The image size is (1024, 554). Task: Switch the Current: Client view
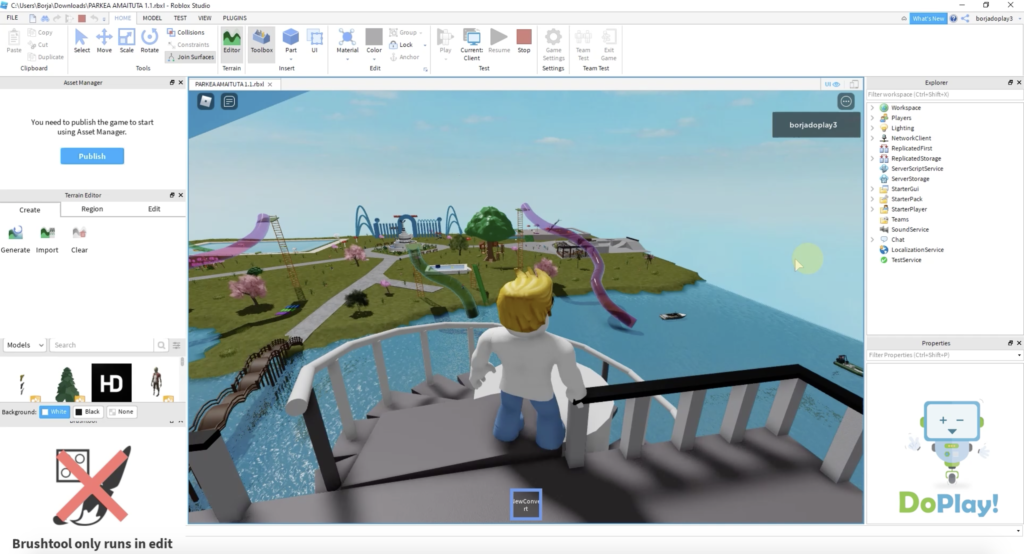[472, 44]
